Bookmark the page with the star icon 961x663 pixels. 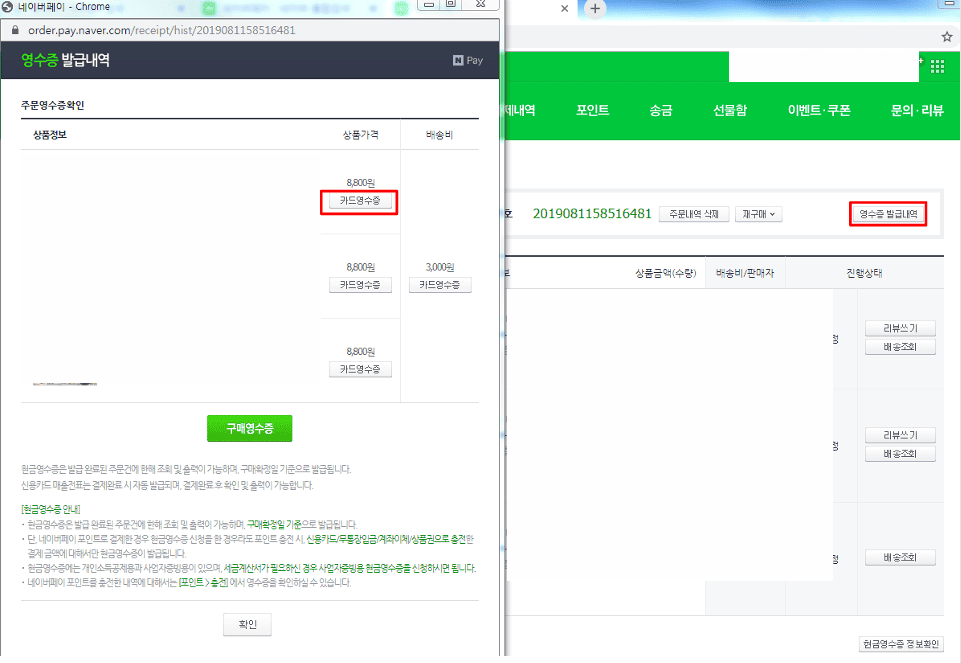pos(947,37)
